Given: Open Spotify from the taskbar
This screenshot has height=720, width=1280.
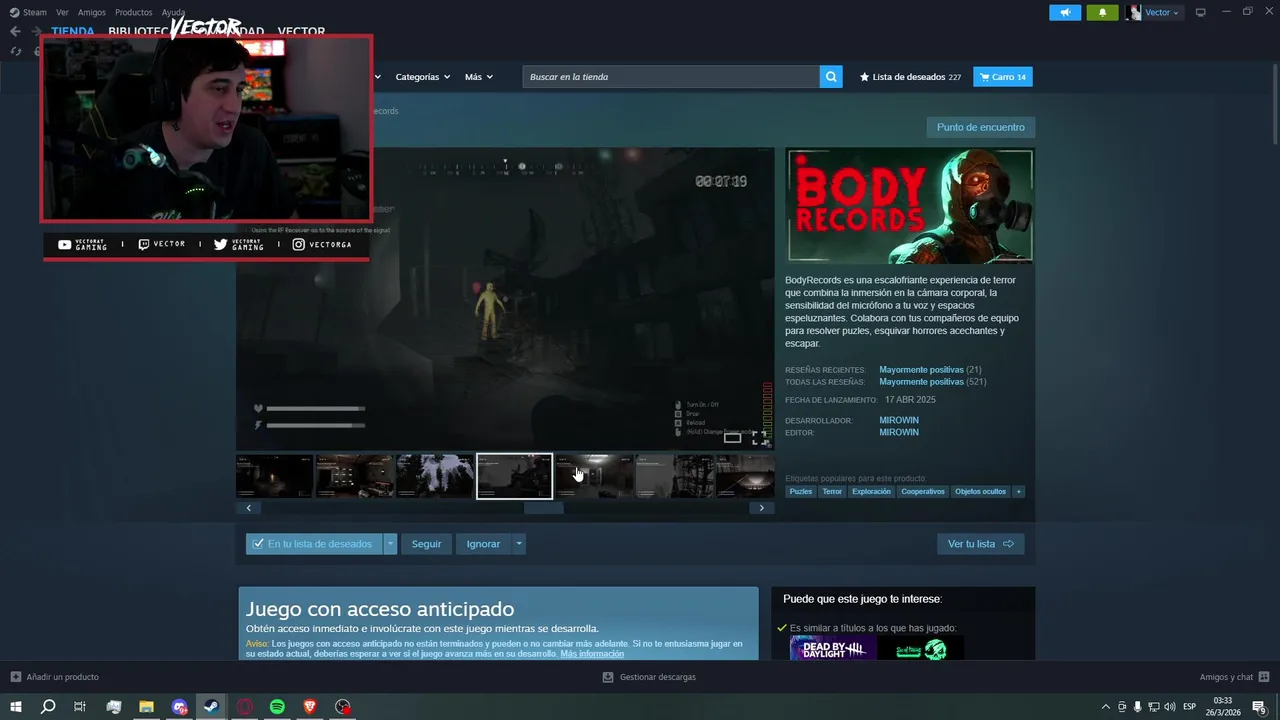Looking at the screenshot, I should click(277, 707).
